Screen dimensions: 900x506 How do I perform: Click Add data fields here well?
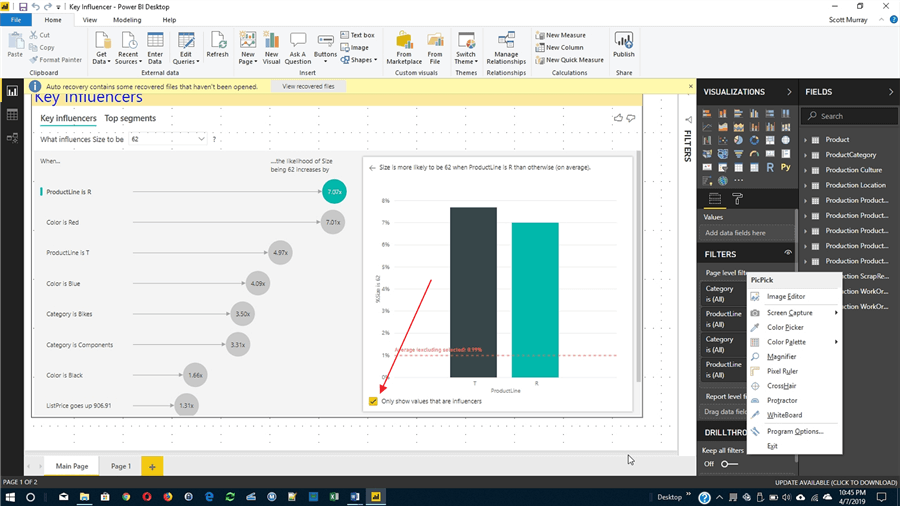(746, 233)
